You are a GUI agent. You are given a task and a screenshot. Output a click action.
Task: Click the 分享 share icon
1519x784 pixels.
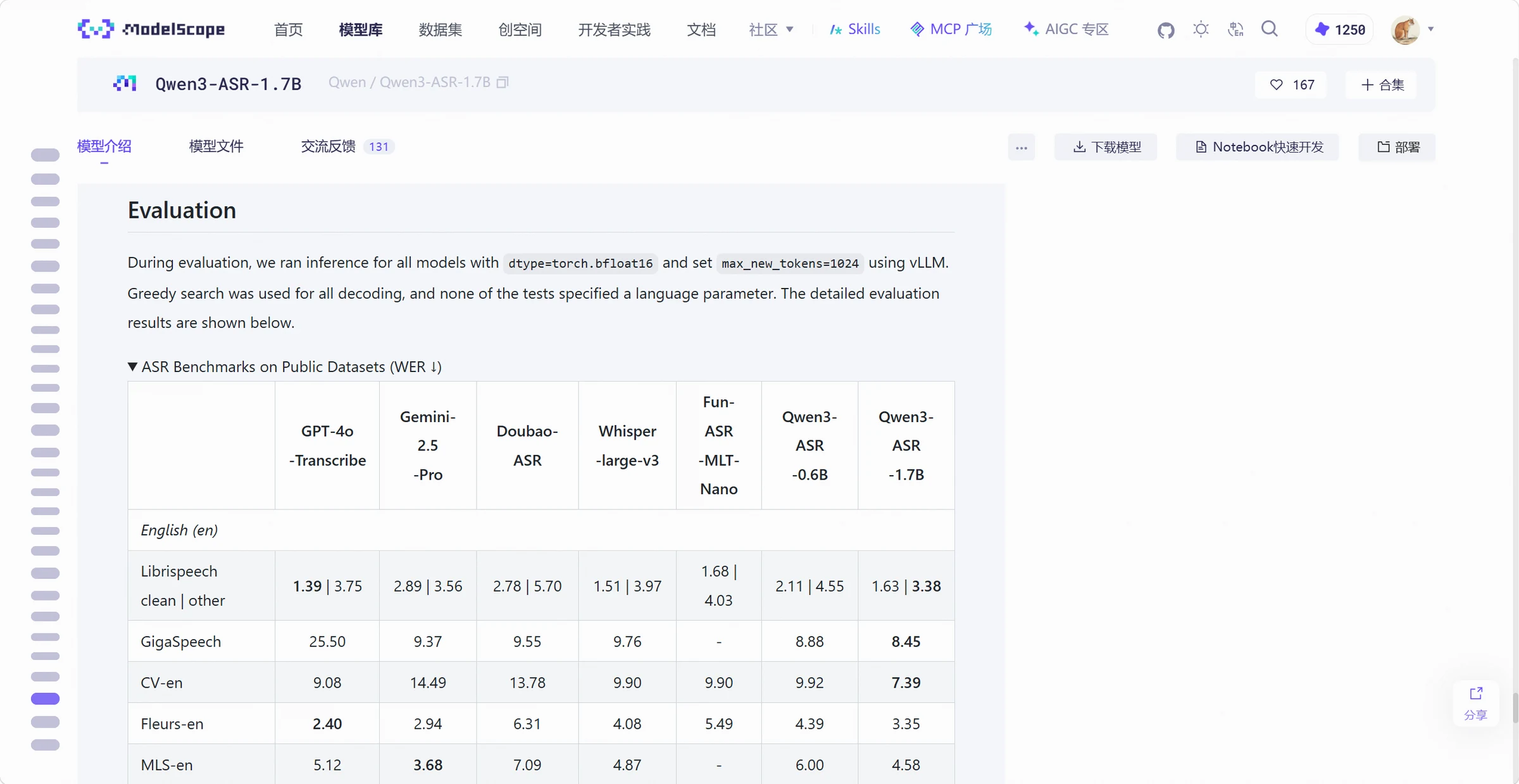click(1476, 703)
